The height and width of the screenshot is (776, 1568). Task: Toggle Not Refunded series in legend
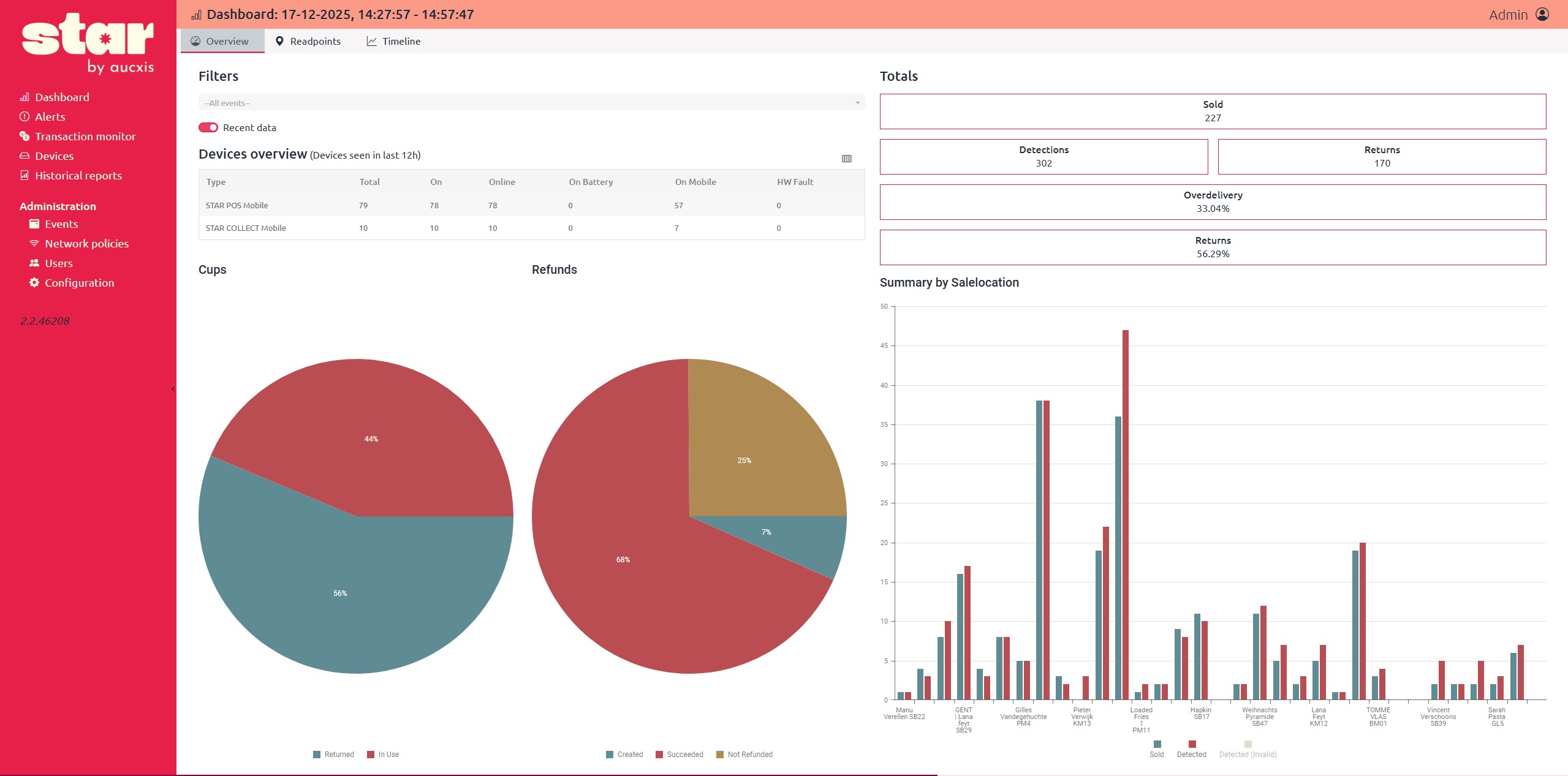[744, 755]
